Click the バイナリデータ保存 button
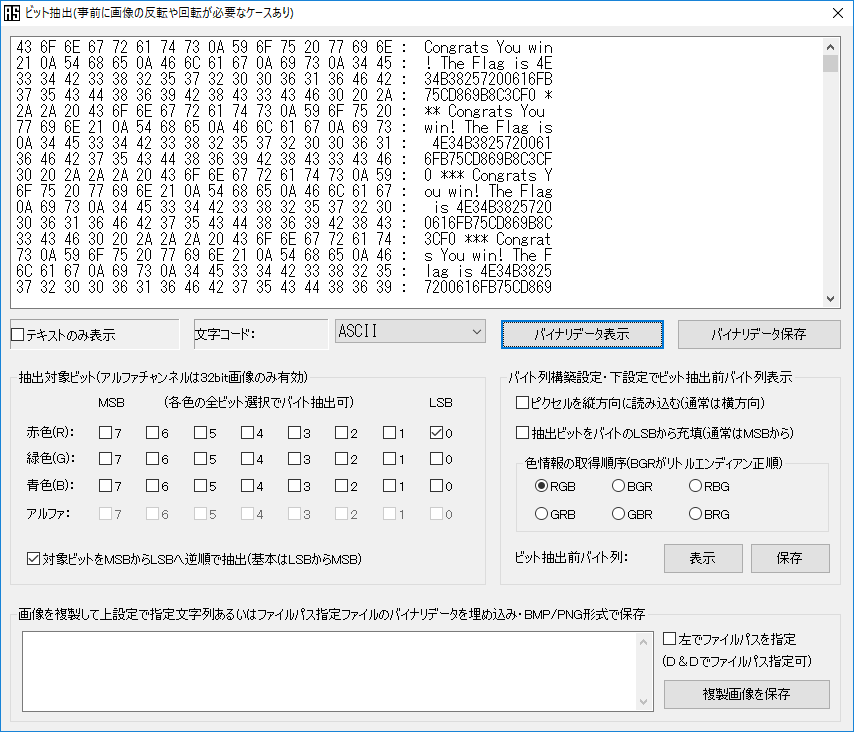The height and width of the screenshot is (732, 854). click(x=759, y=334)
